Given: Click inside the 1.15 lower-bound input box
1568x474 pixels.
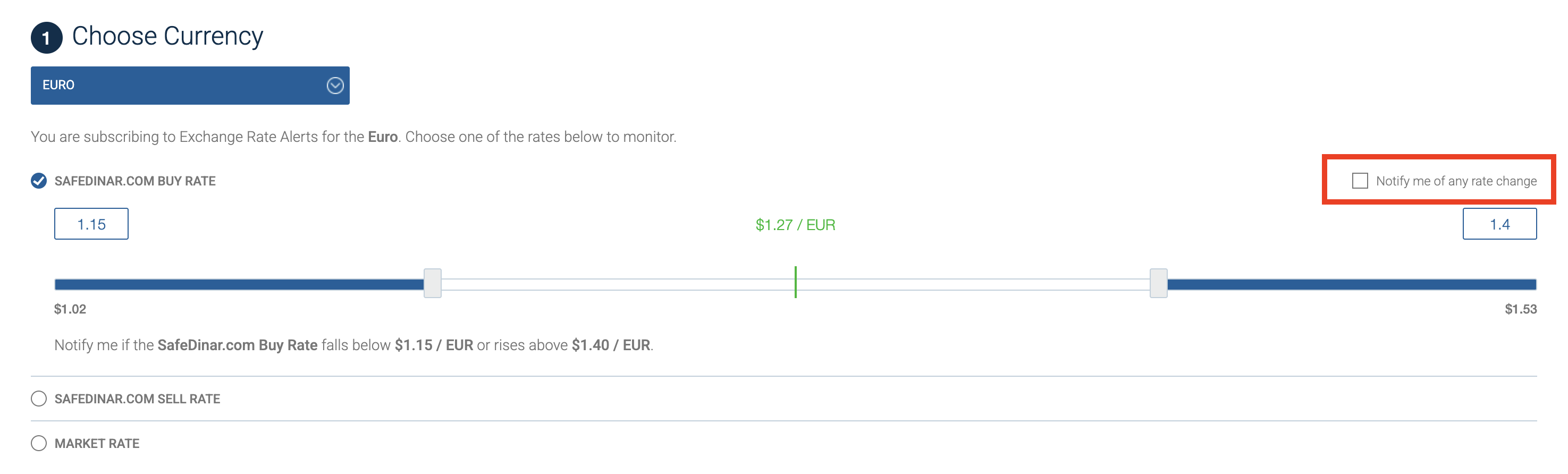Looking at the screenshot, I should click(91, 224).
